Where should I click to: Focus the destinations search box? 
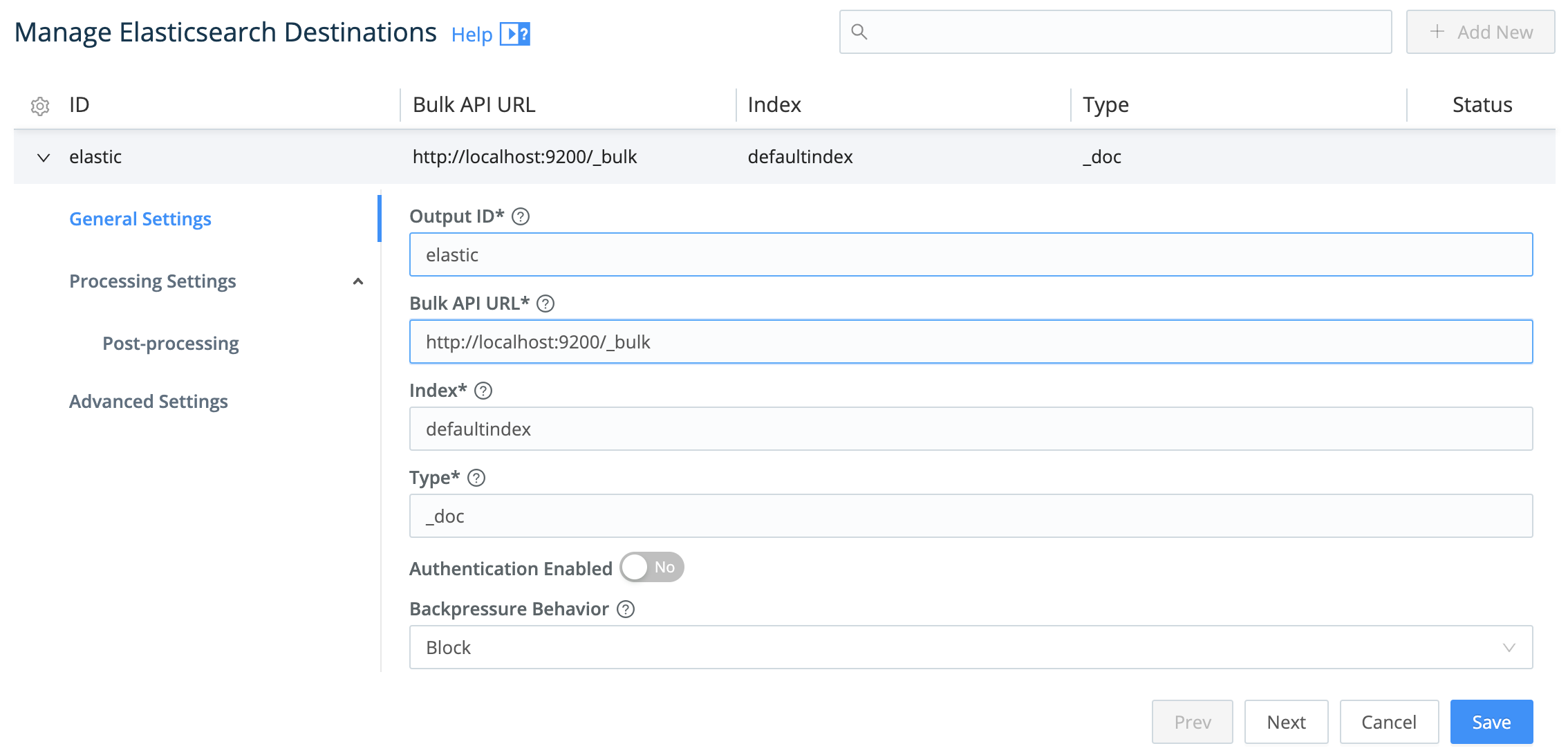[x=1115, y=32]
